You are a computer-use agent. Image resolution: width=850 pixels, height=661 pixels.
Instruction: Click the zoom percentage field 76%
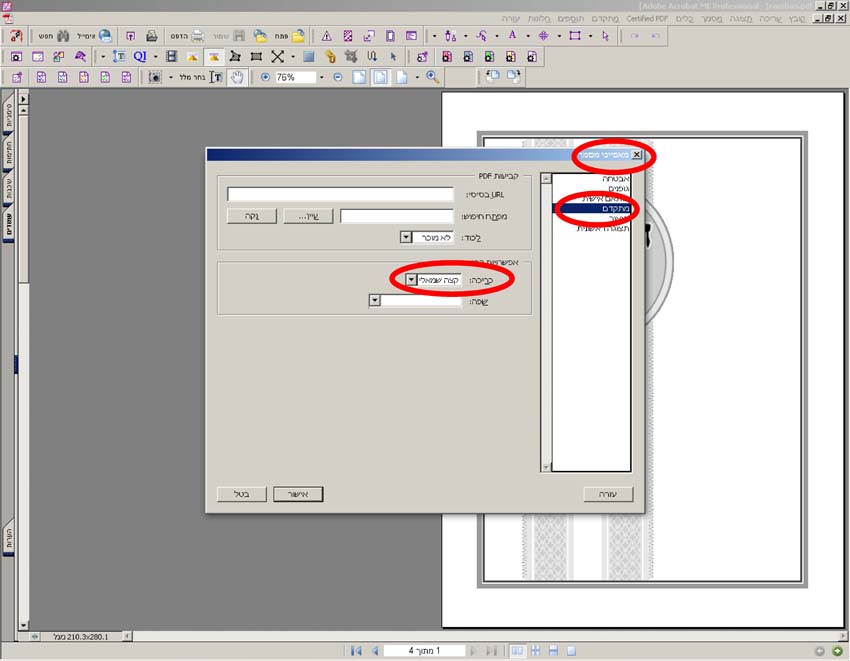click(x=295, y=77)
